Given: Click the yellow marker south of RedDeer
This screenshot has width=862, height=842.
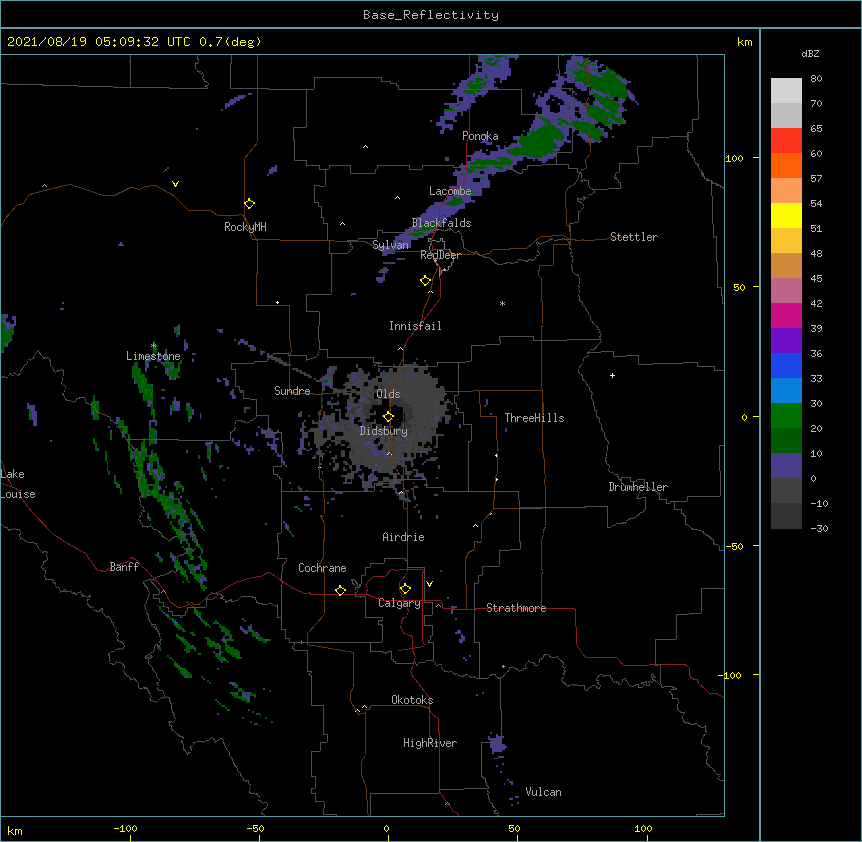Looking at the screenshot, I should pos(426,281).
